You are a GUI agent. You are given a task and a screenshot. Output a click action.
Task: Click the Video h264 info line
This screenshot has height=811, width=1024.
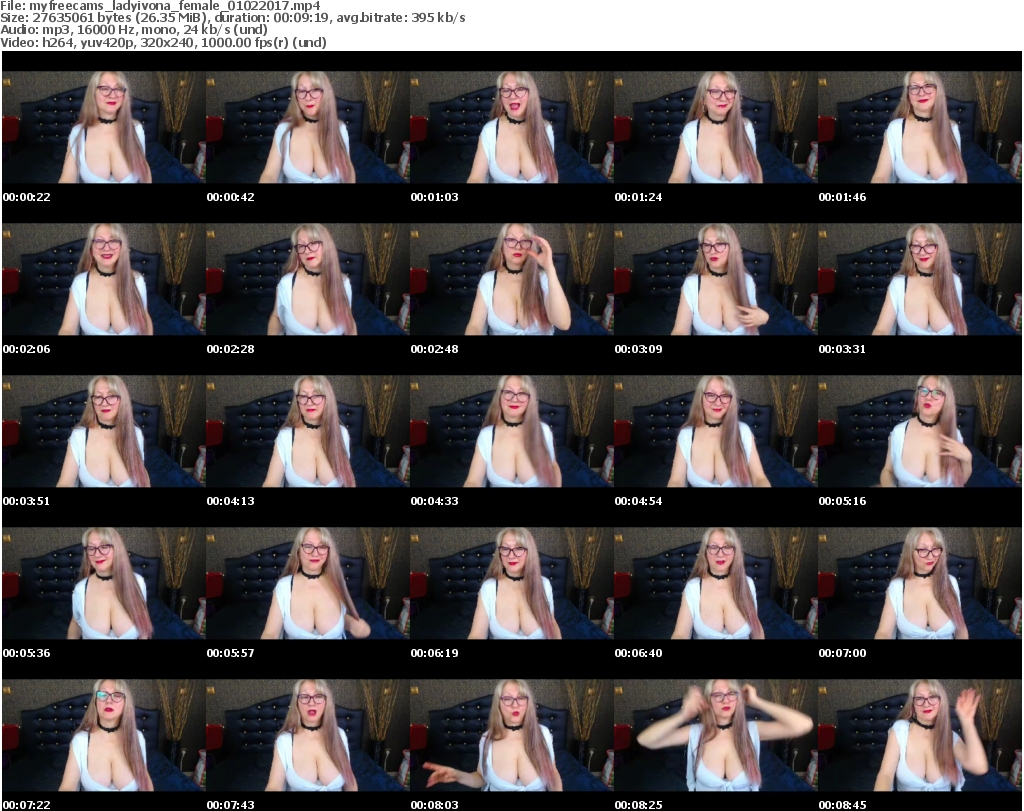(163, 42)
